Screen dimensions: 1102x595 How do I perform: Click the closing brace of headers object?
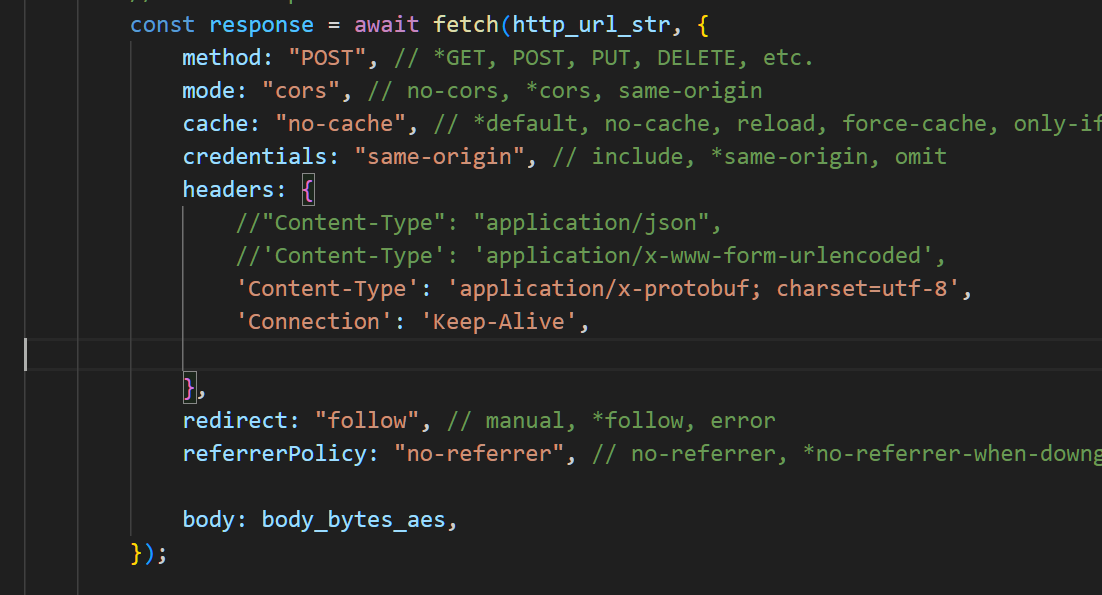189,387
